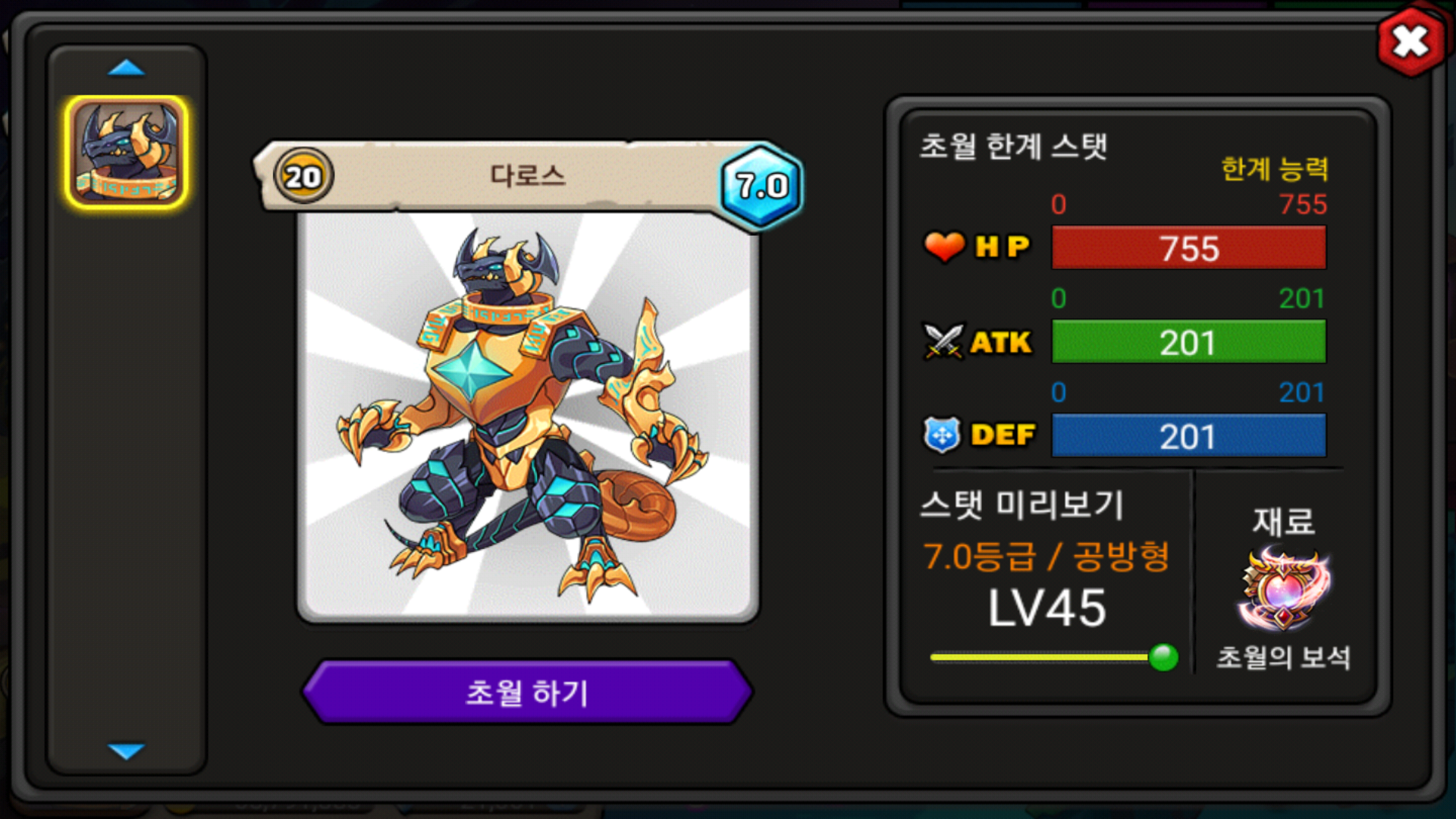Tap the purple 초월 하기 button

[527, 692]
